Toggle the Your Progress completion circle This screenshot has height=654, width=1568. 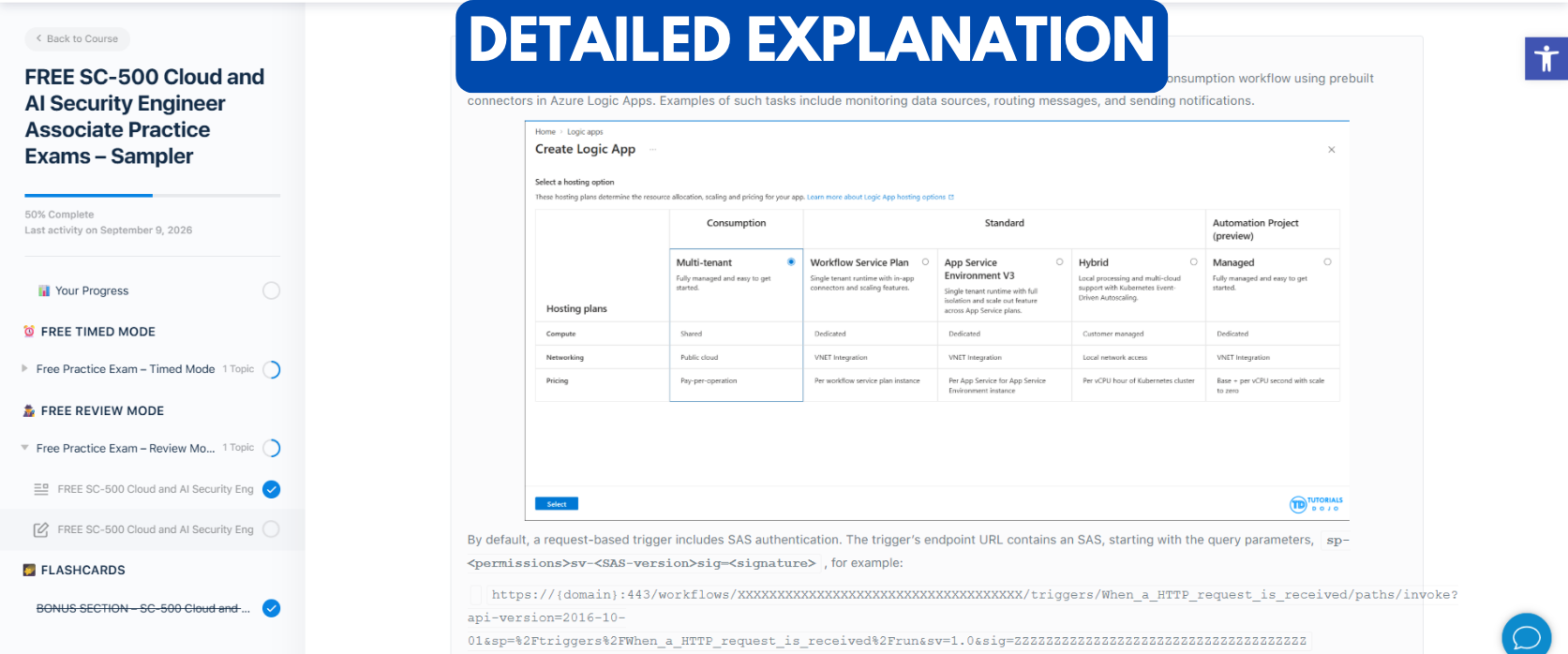271,290
